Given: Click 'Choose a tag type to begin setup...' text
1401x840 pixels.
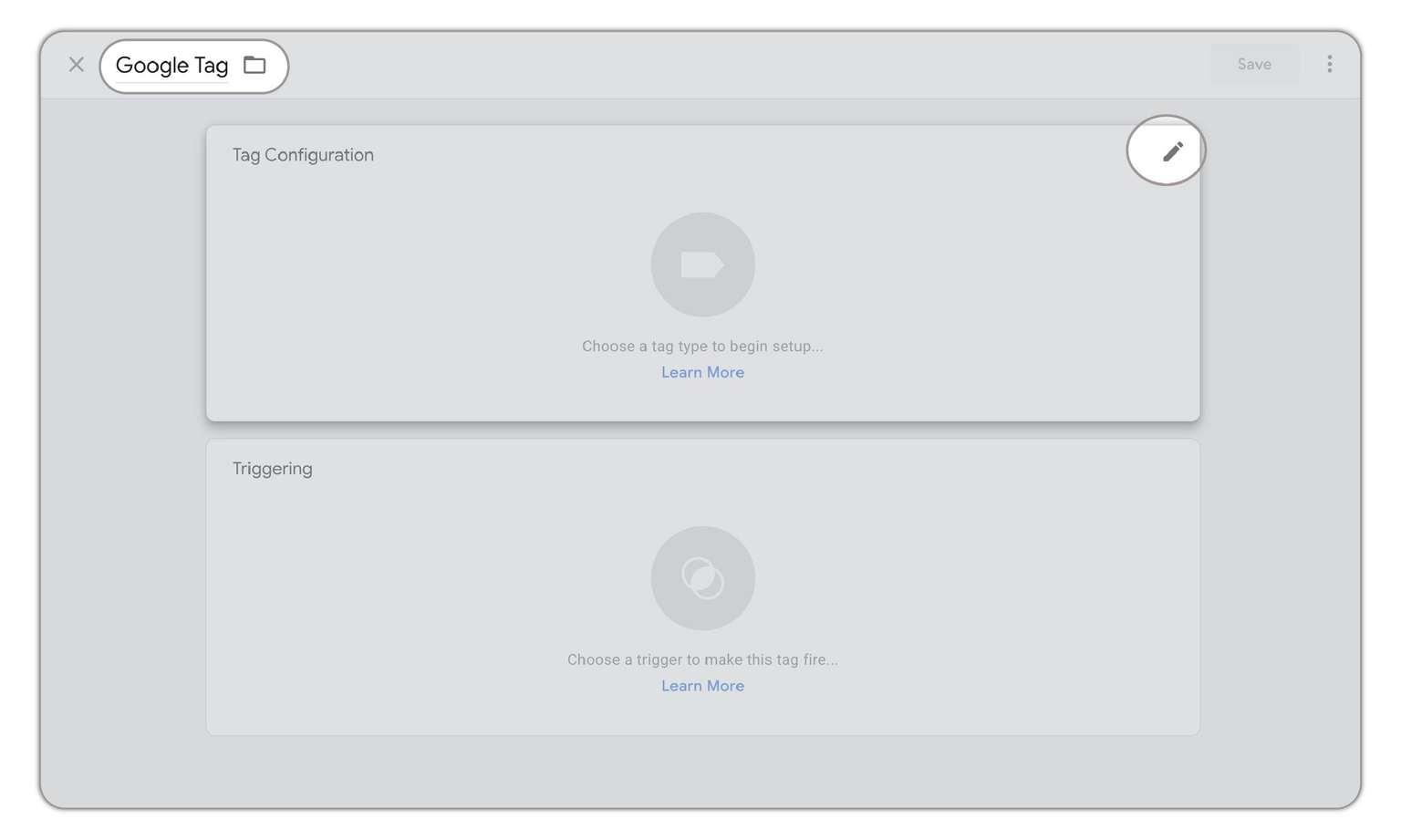Looking at the screenshot, I should coord(702,347).
